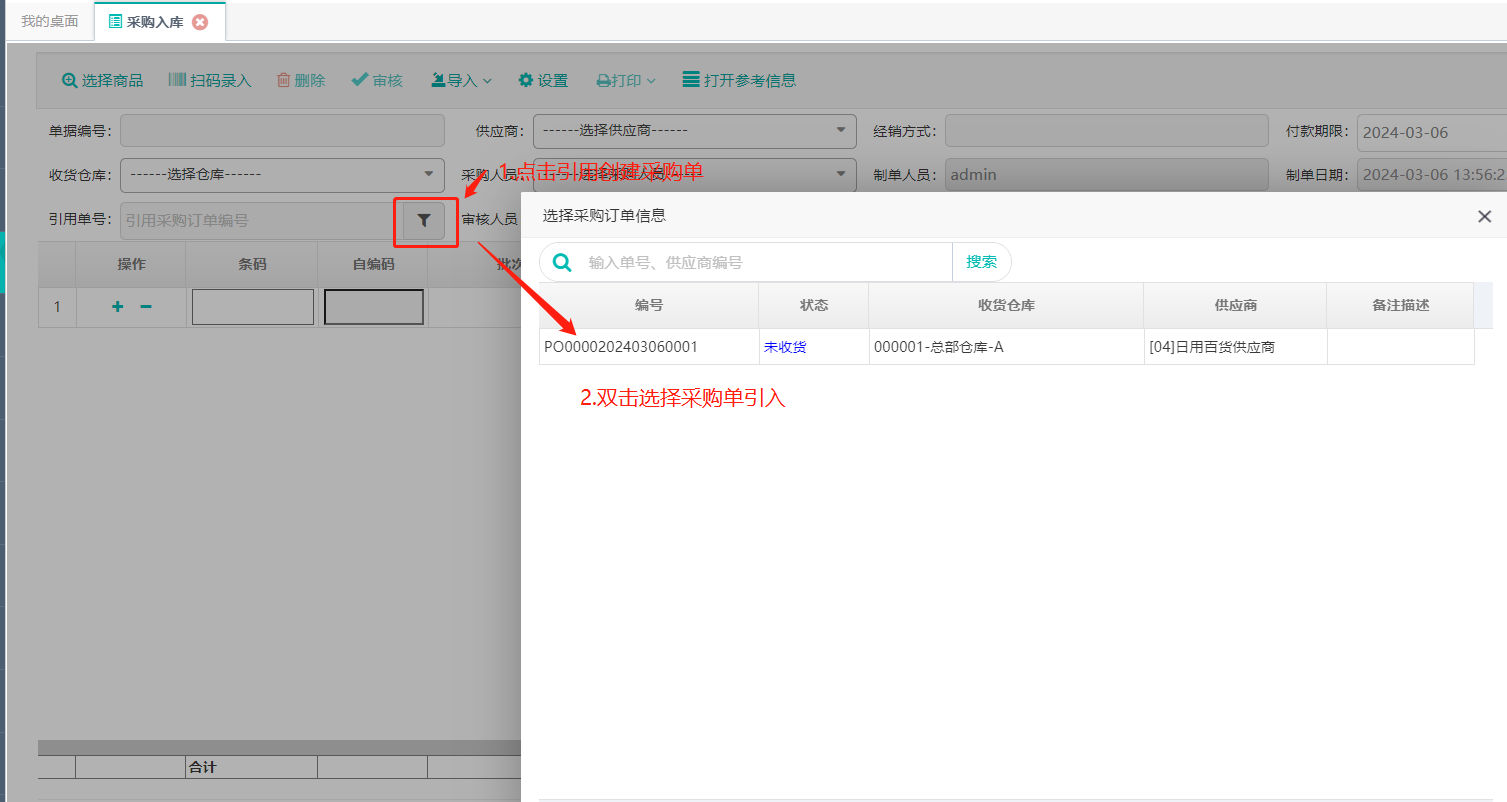Expand the 打印 print dropdown

(626, 81)
